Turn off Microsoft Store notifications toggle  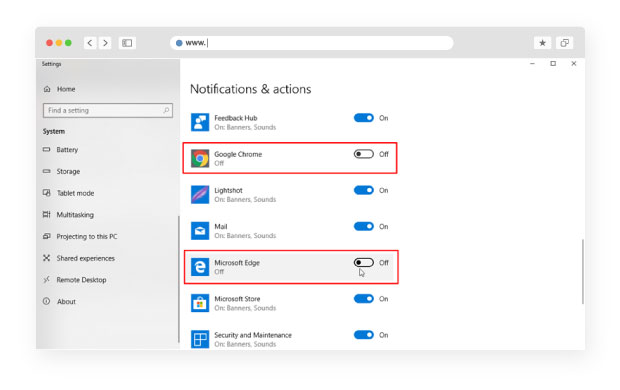pos(364,299)
